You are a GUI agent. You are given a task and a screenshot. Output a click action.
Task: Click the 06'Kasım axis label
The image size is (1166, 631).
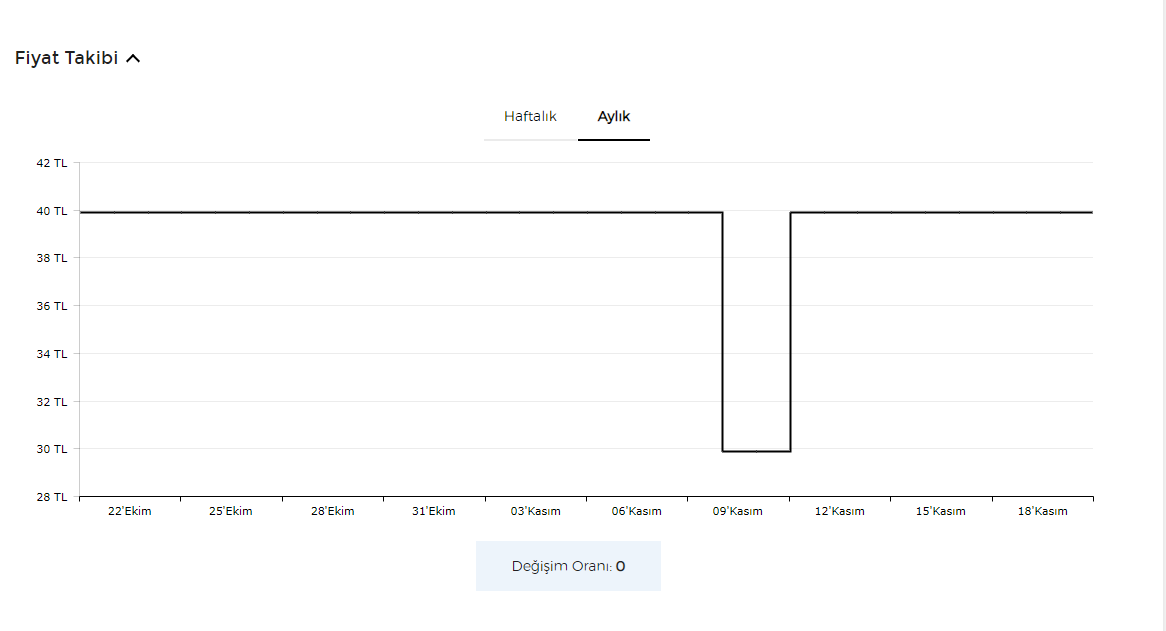(637, 511)
